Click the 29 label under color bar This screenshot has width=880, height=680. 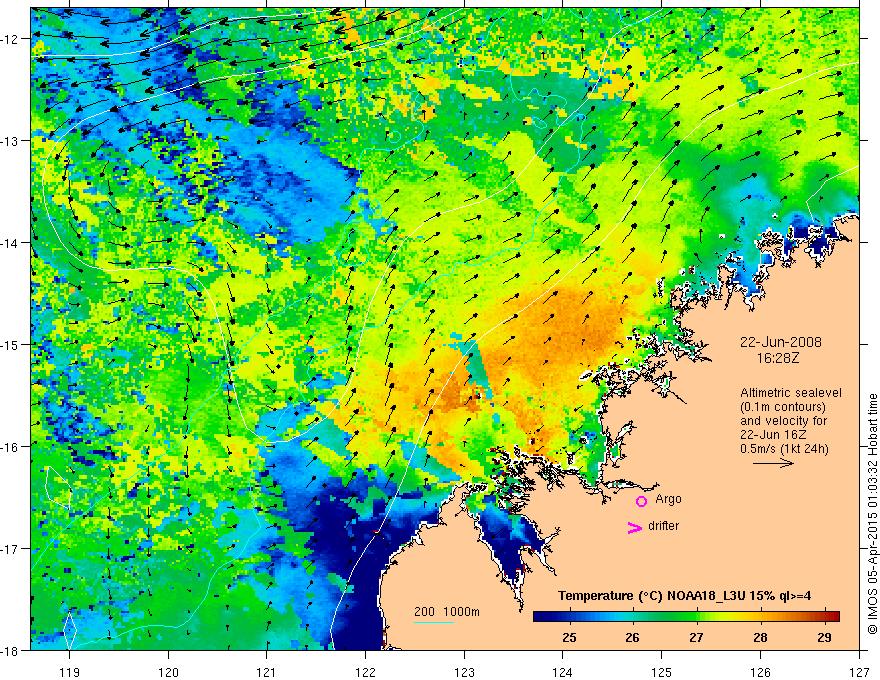point(824,637)
